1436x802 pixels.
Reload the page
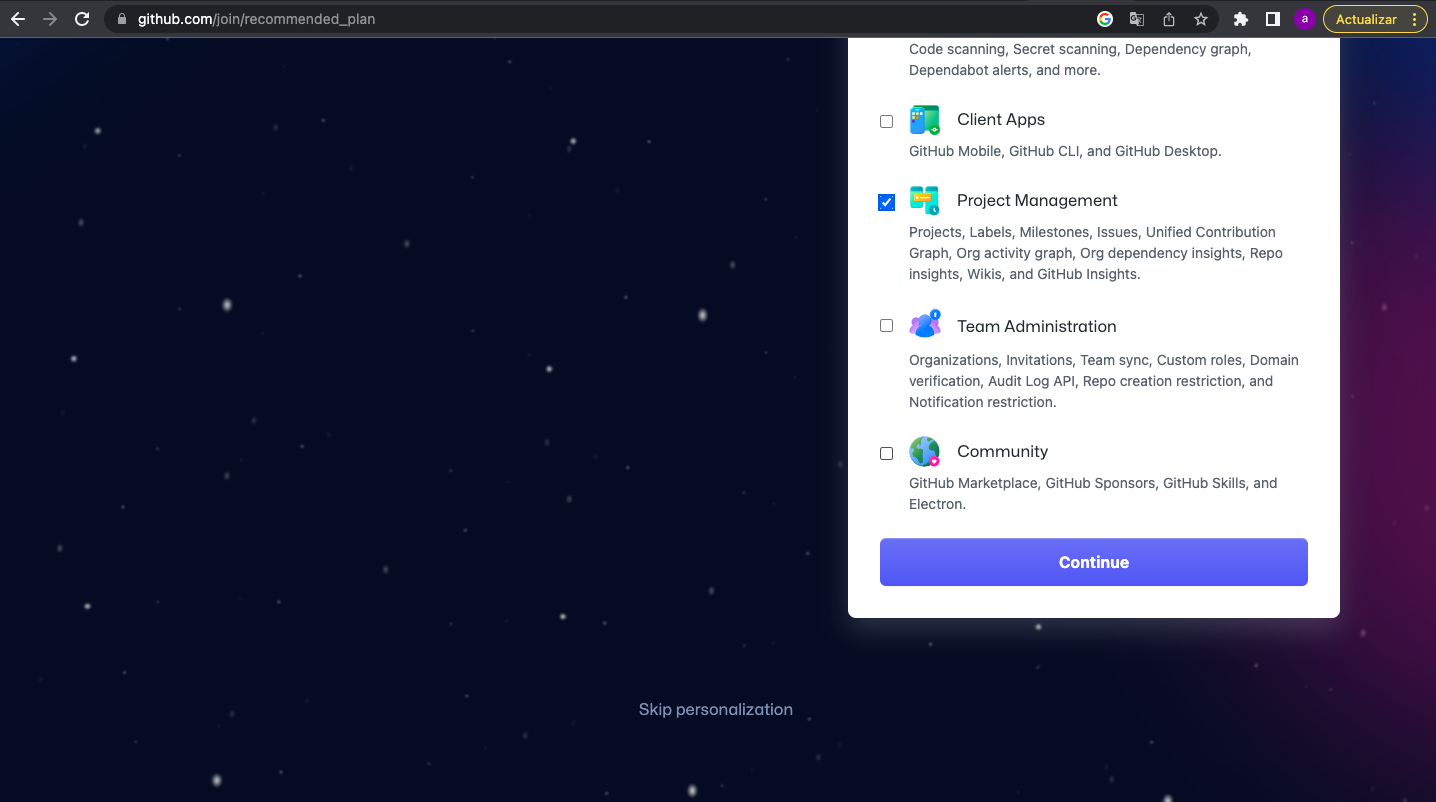pyautogui.click(x=82, y=19)
